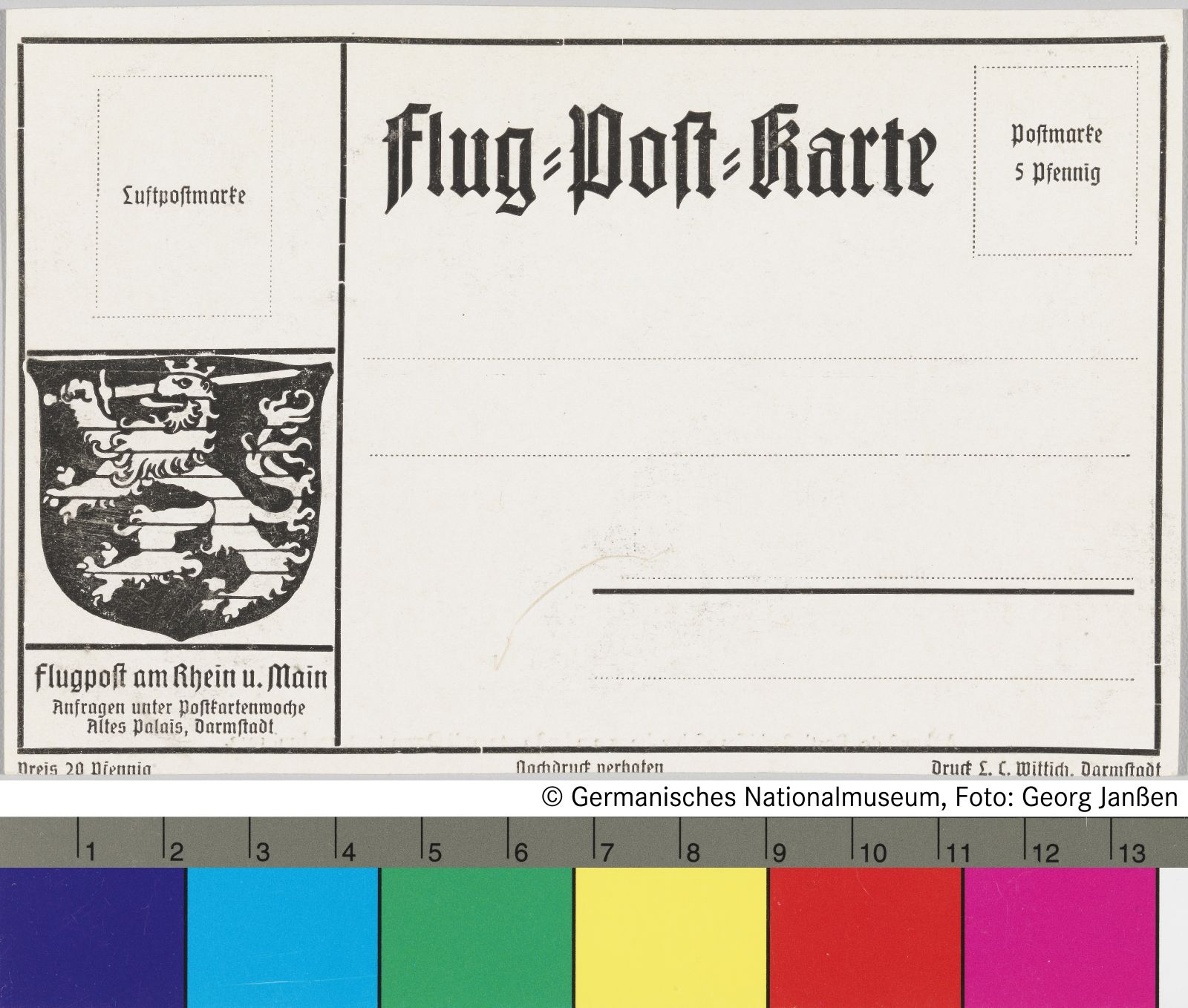Click the 'Flugpost am Rhein u. Main' text
This screenshot has width=1188, height=1008.
180,678
